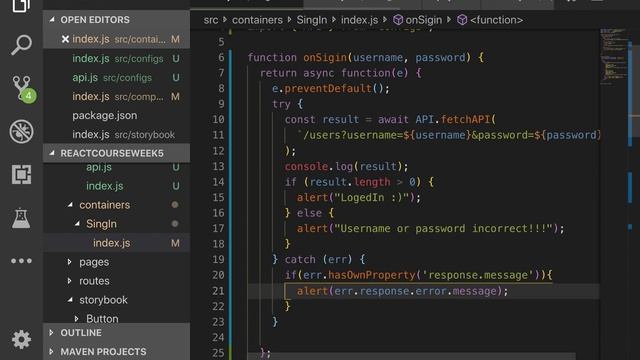Click src in the breadcrumb
The height and width of the screenshot is (360, 640).
211,20
